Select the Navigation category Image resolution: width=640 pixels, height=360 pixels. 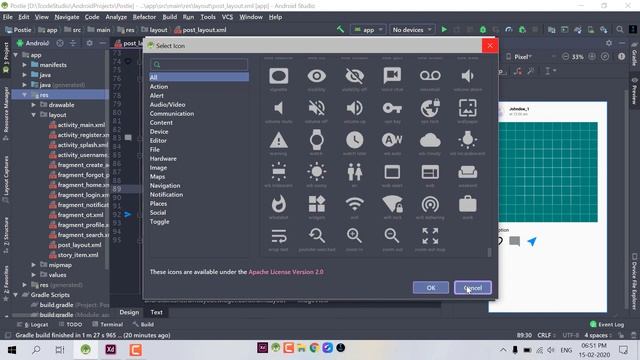coord(165,185)
